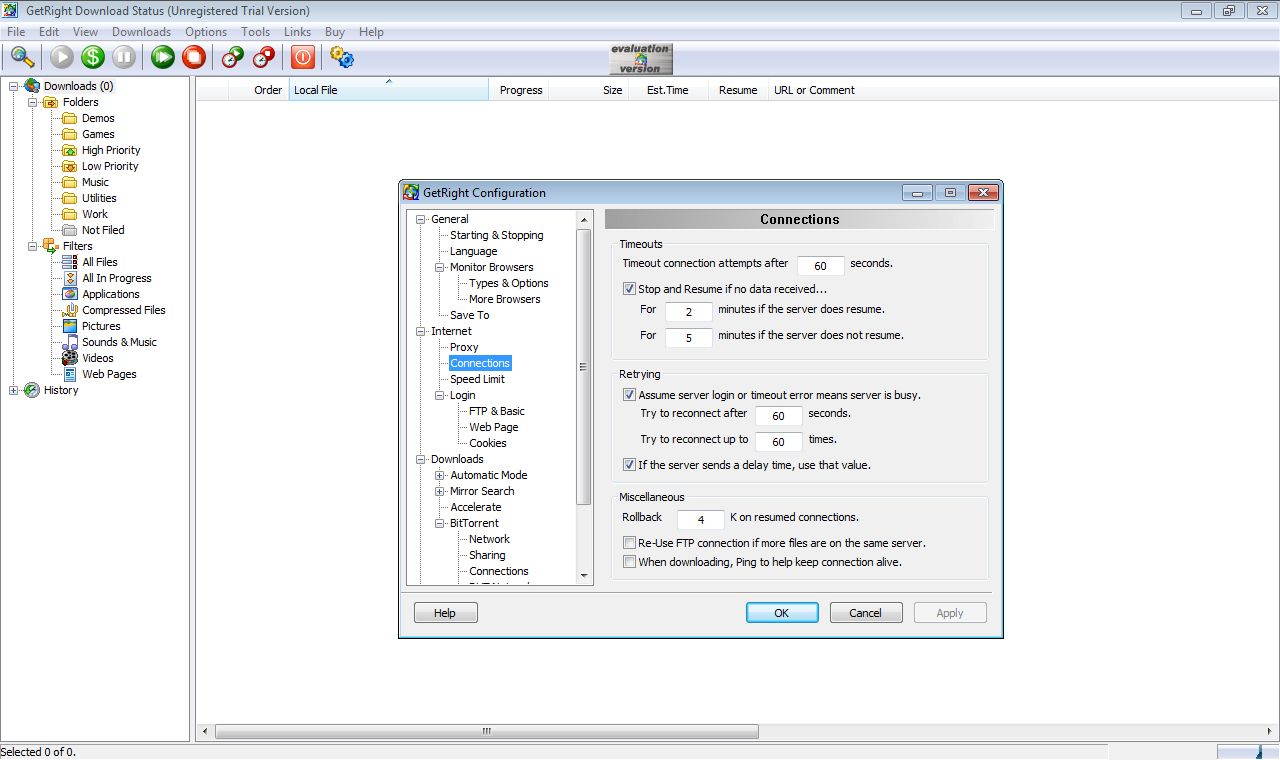Select the Videos filter

click(x=98, y=358)
